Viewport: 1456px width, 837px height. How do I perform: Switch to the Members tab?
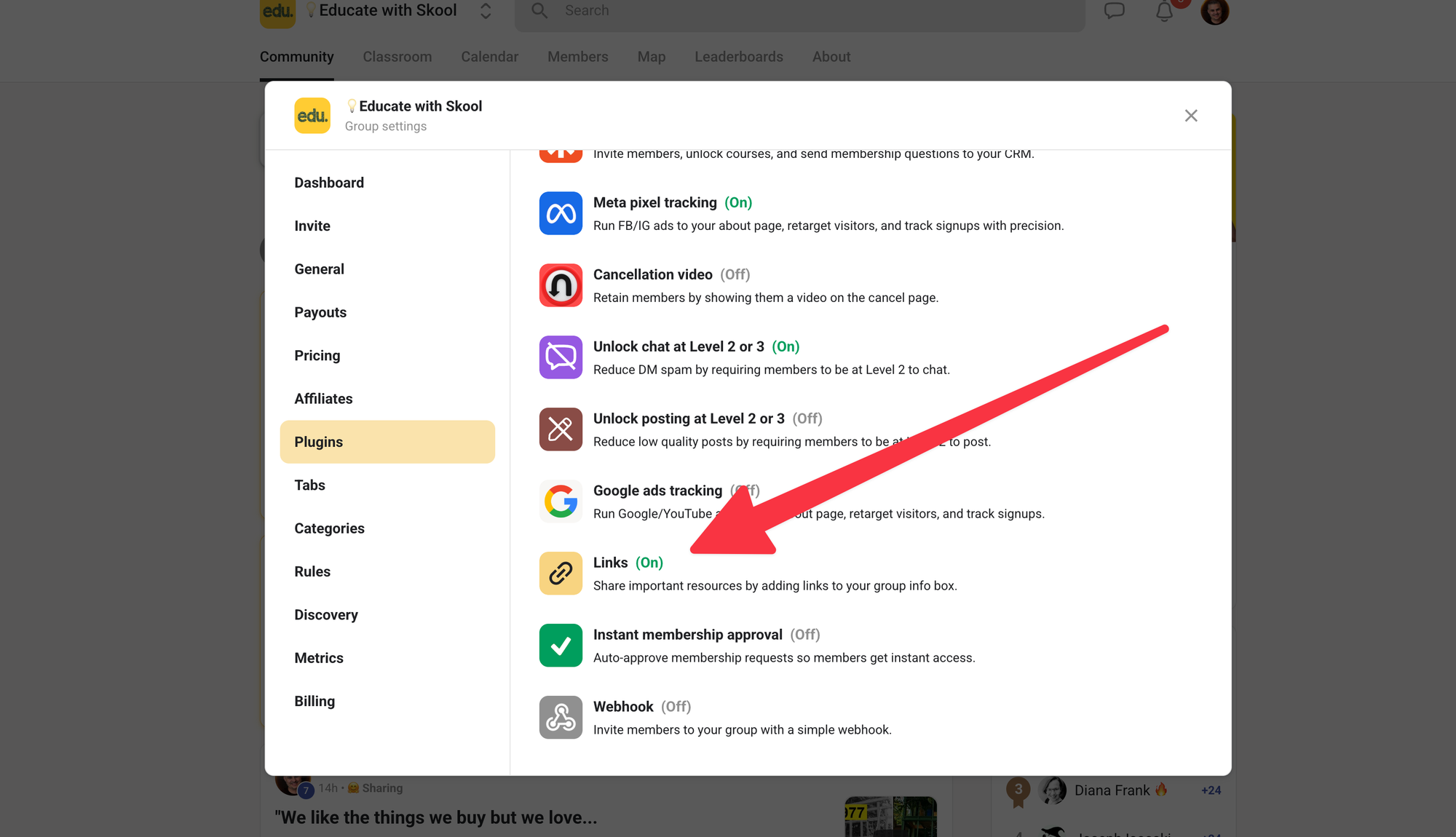(x=578, y=57)
